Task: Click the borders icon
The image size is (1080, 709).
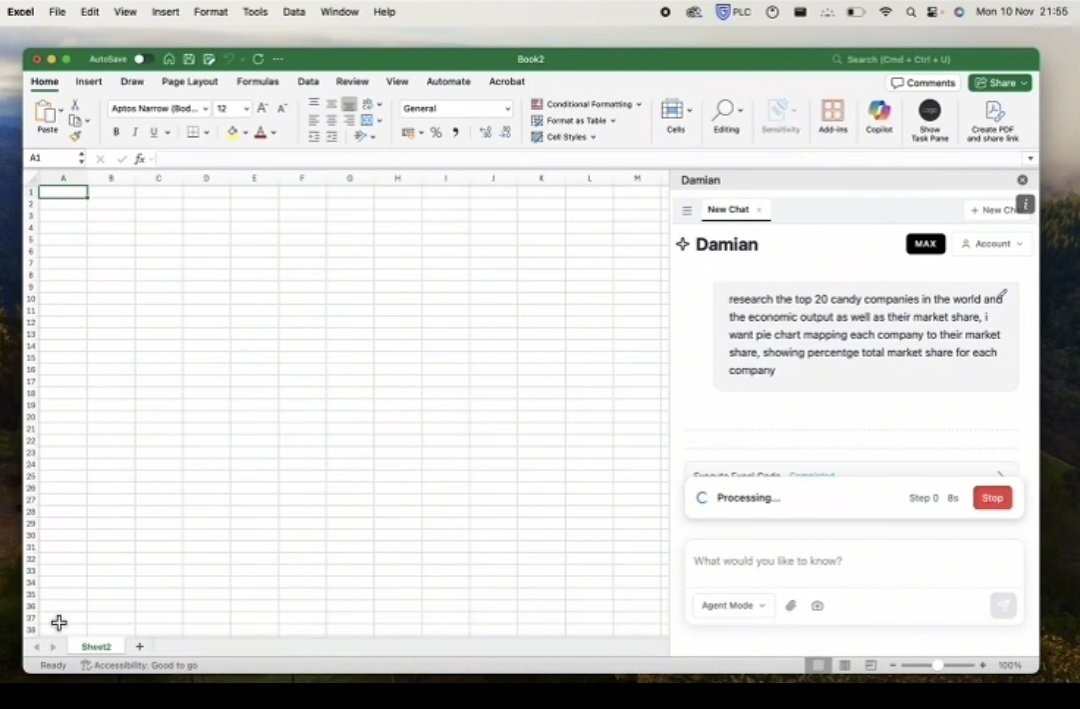Action: coord(194,132)
